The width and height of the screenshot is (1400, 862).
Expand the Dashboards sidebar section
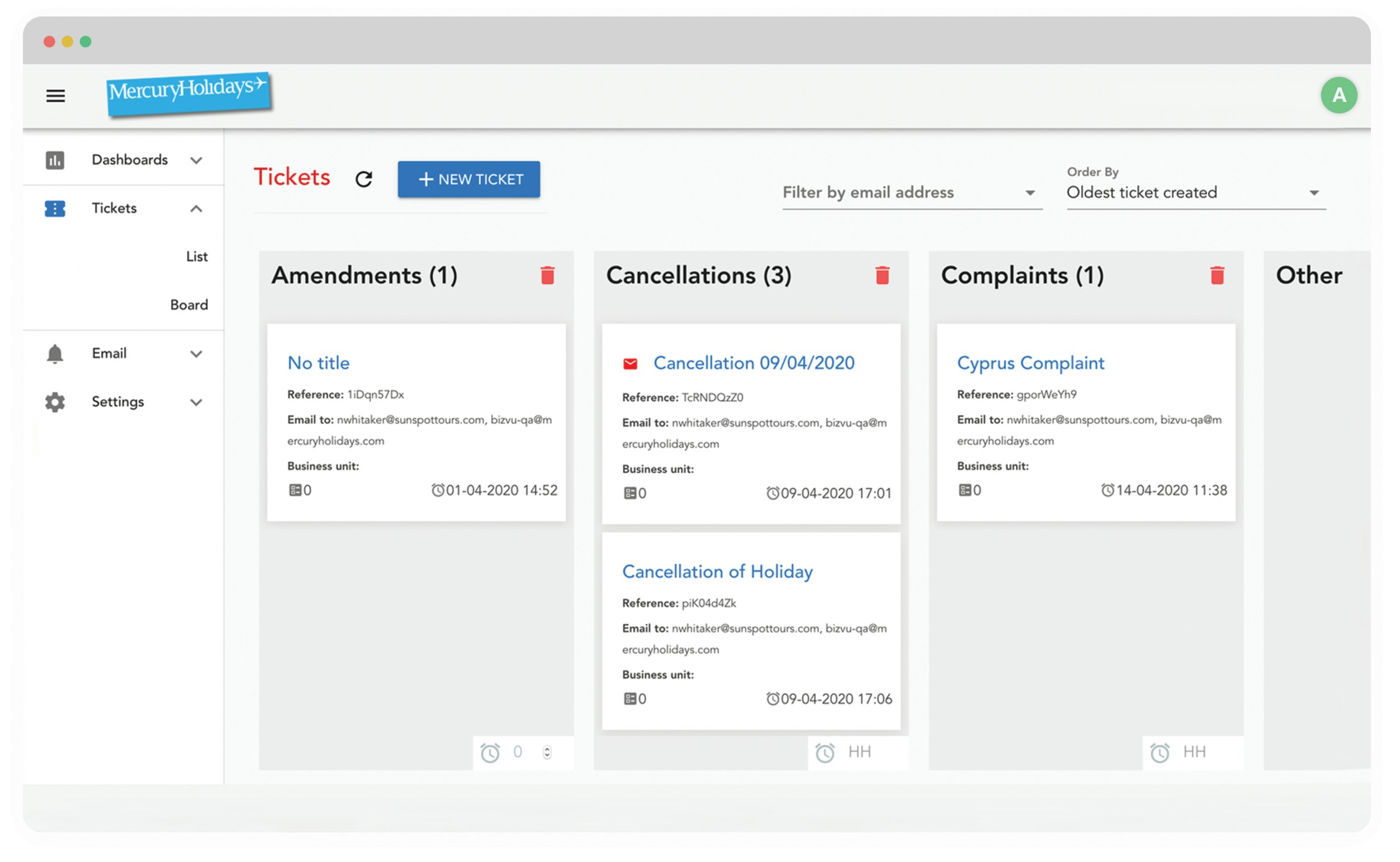click(x=195, y=160)
